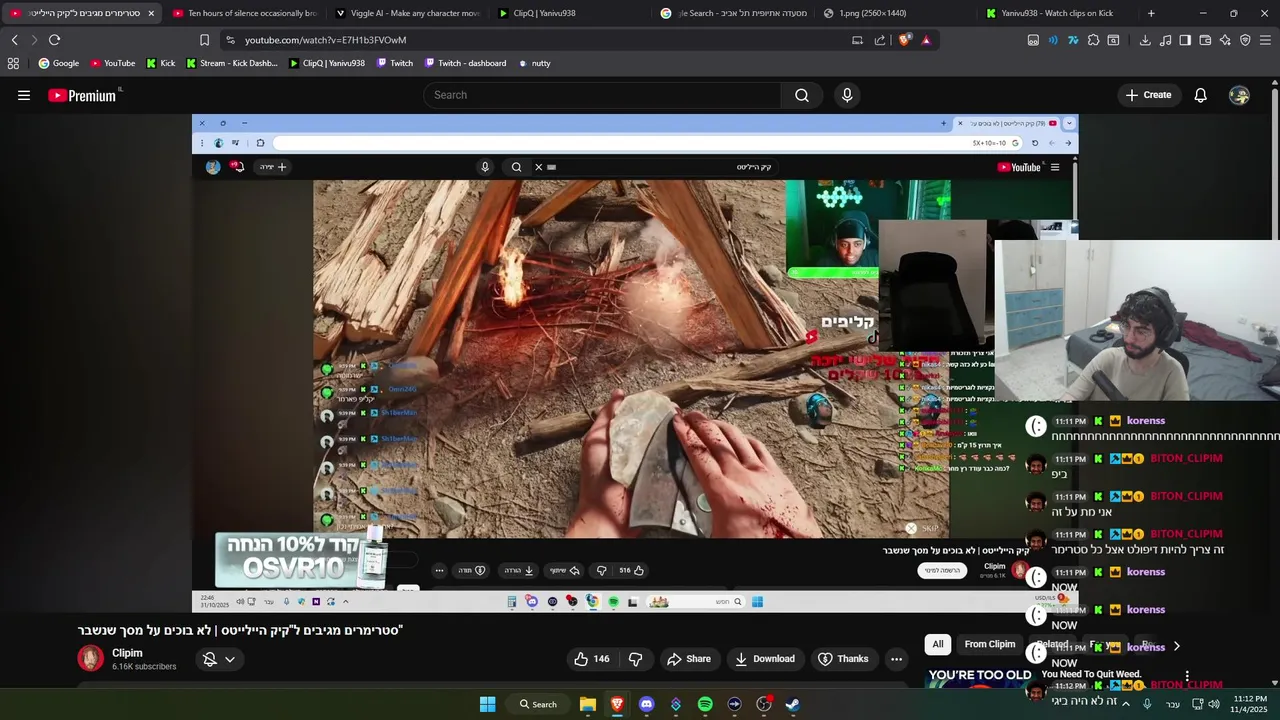The height and width of the screenshot is (720, 1280).
Task: Select the From Clipim filter chip
Action: pos(989,644)
